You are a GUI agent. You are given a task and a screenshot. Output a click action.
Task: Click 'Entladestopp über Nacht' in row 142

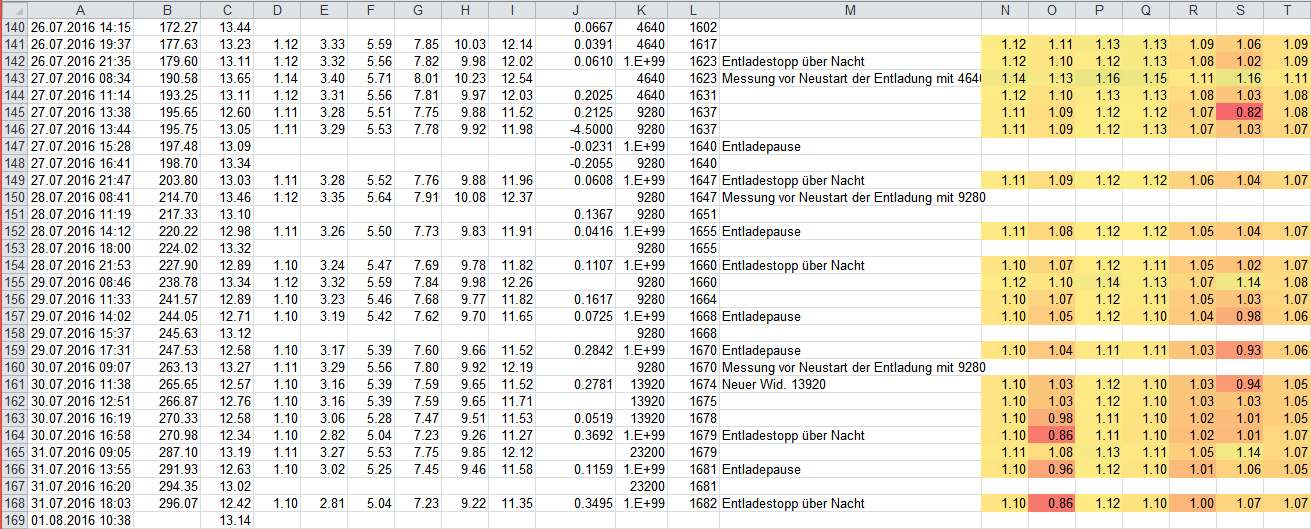(x=850, y=61)
